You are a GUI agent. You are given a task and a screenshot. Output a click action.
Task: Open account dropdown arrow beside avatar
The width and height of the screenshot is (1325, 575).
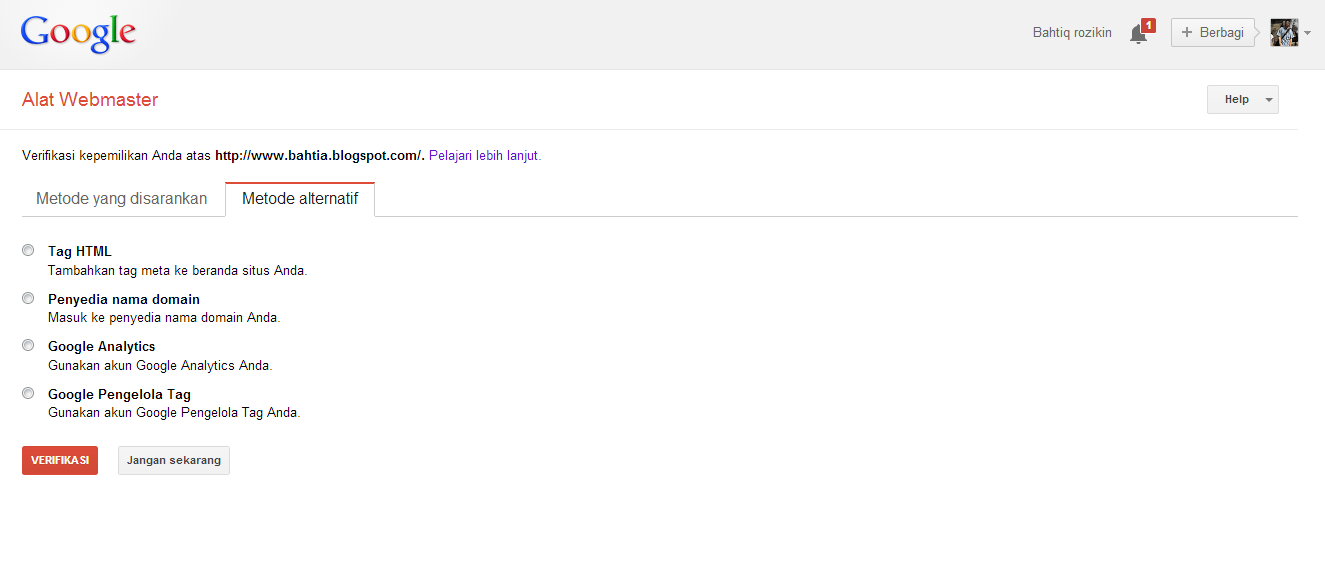coord(1307,33)
